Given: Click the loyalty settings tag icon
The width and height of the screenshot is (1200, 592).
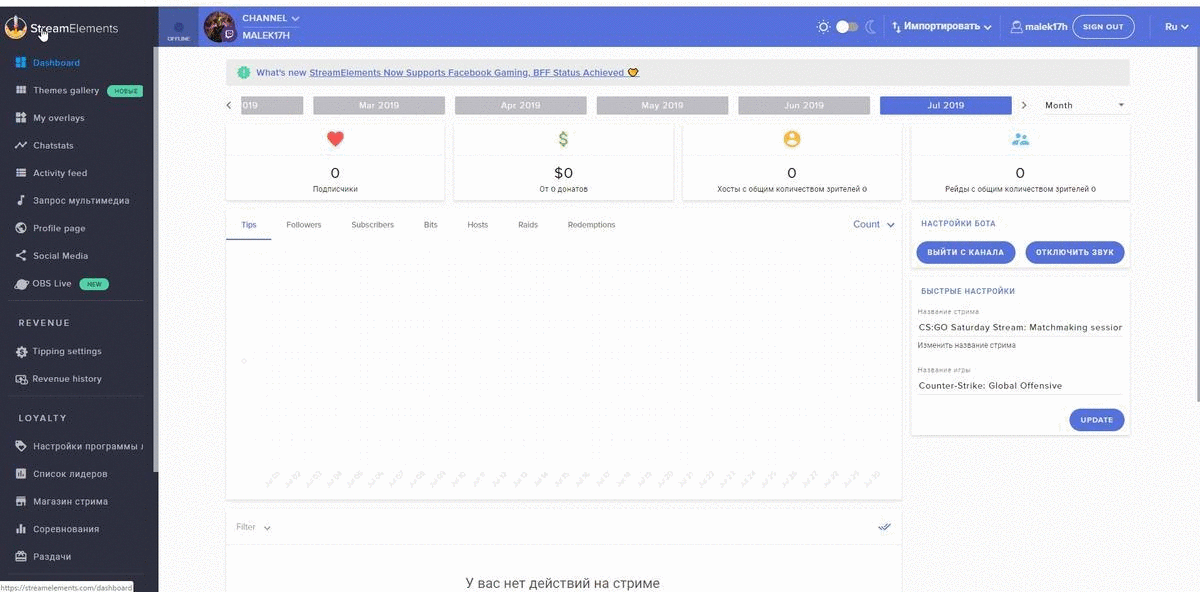Looking at the screenshot, I should [x=21, y=446].
